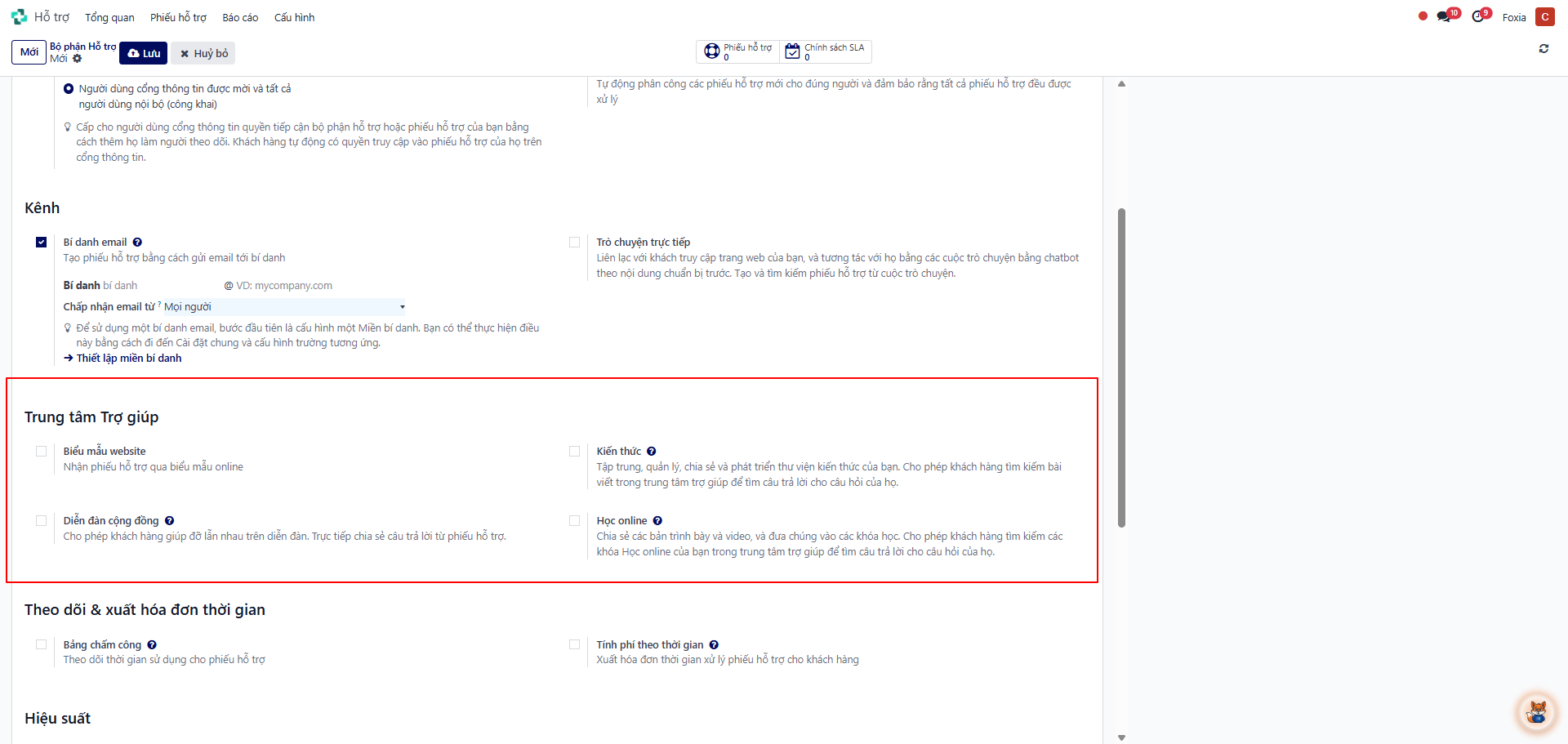Click the refresh icon at top right
1568x744 pixels.
pos(1543,49)
